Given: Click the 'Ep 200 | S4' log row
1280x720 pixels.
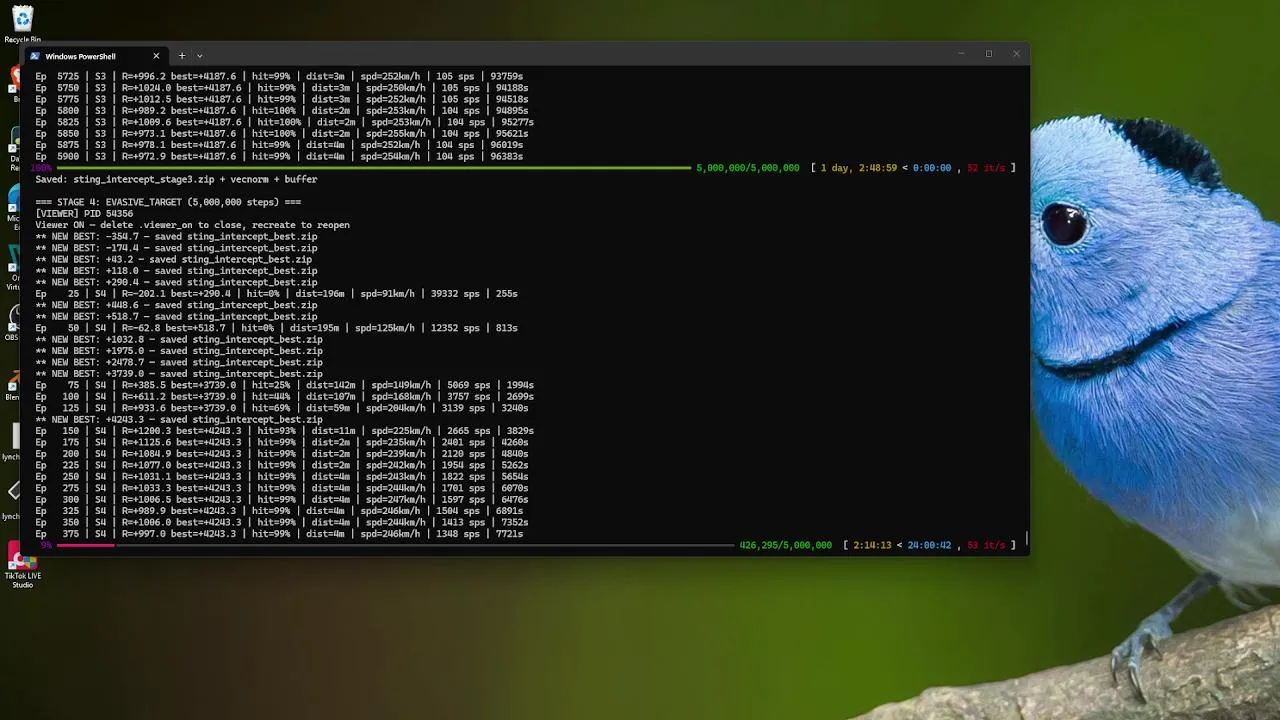Looking at the screenshot, I should 282,454.
